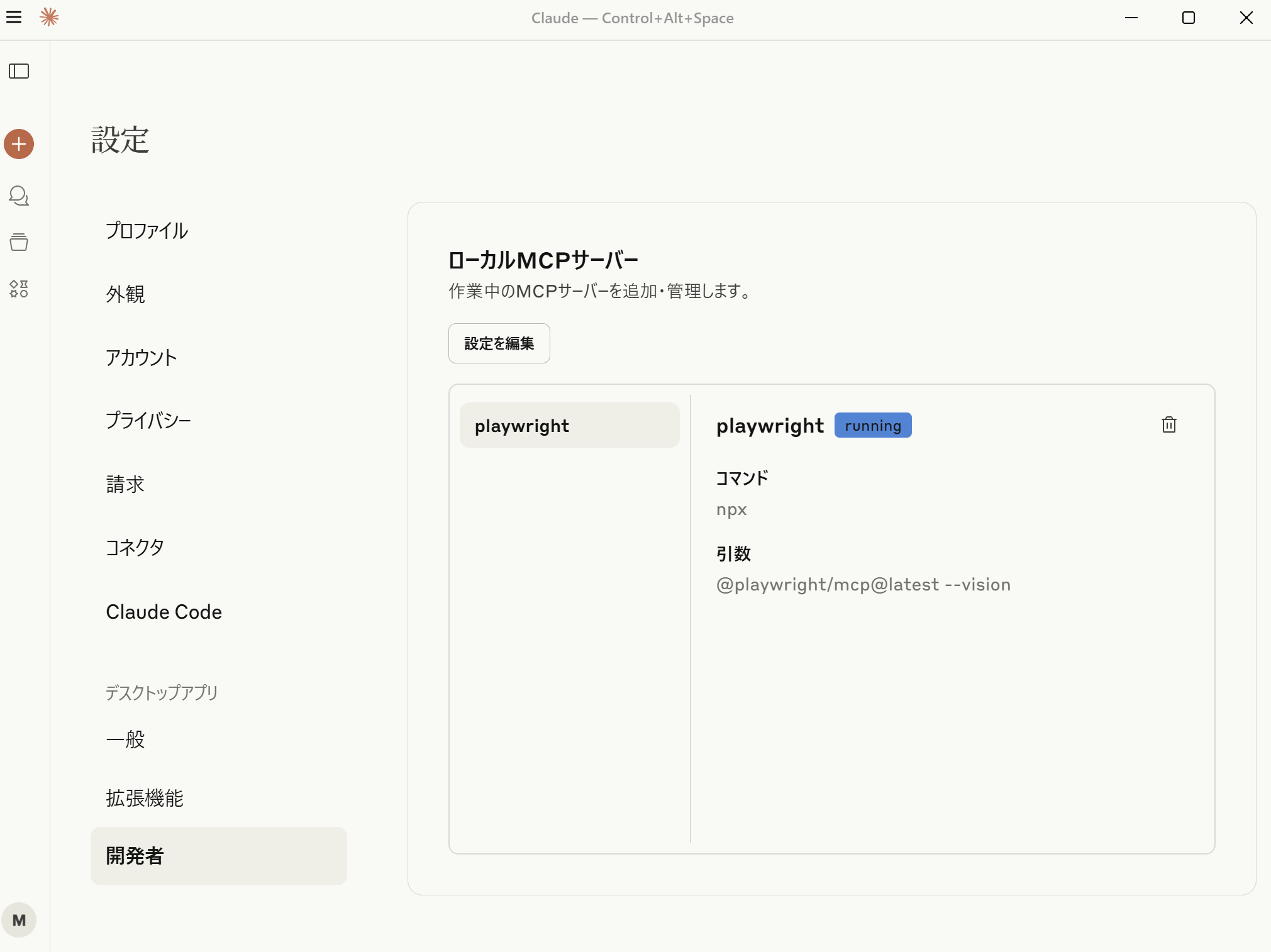Click the Claude starburst logo
The width and height of the screenshot is (1271, 952).
(49, 17)
